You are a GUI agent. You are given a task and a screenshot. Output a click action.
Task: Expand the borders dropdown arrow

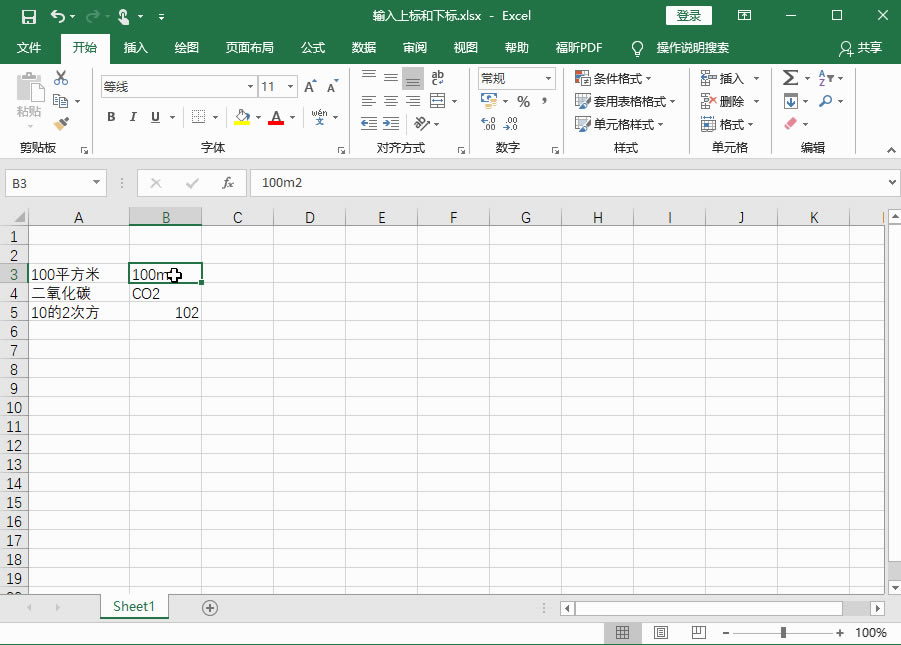(215, 117)
